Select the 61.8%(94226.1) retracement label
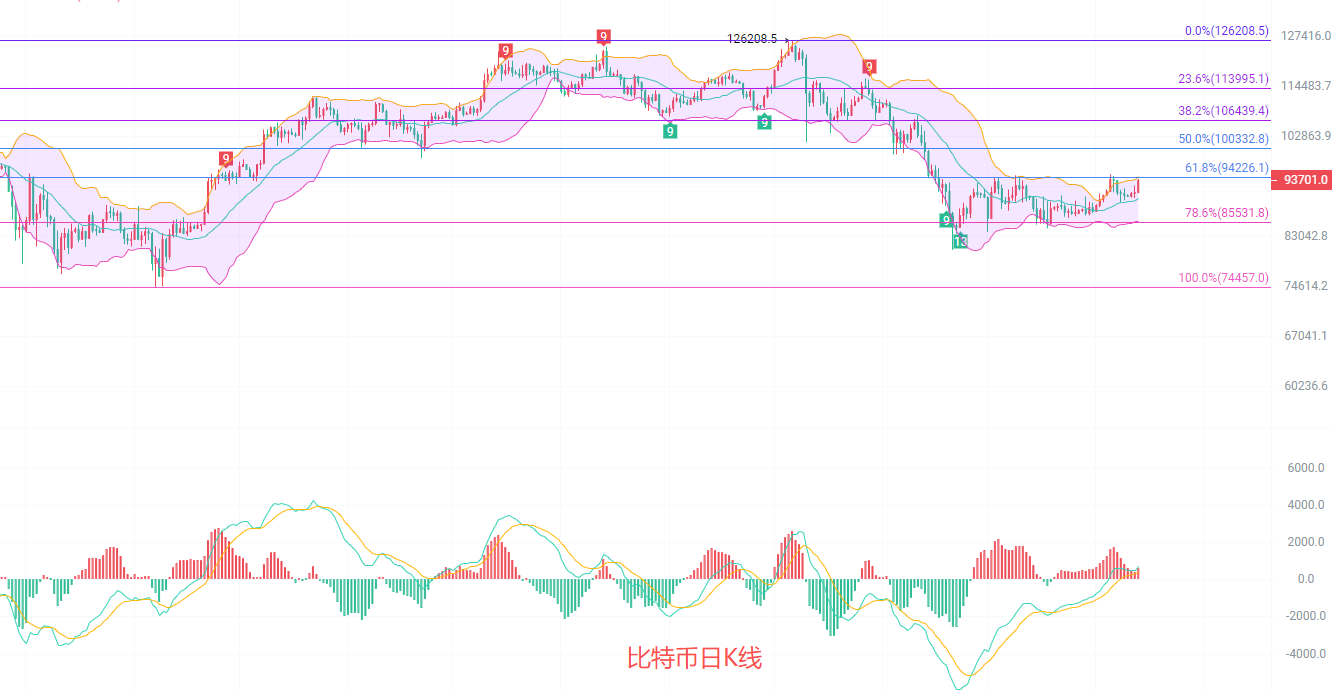This screenshot has width=1332, height=691. pyautogui.click(x=1226, y=168)
